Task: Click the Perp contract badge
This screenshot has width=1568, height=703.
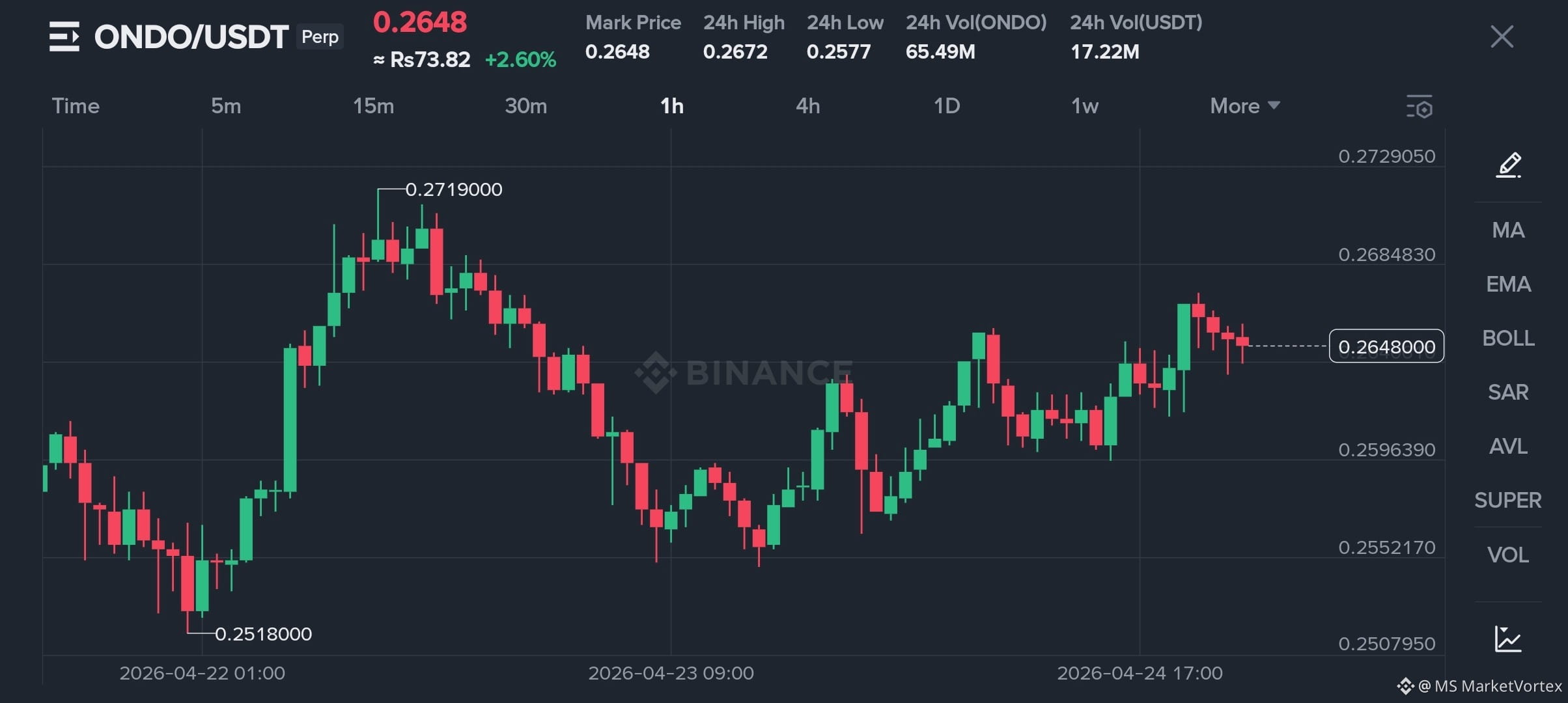Action: coord(320,36)
